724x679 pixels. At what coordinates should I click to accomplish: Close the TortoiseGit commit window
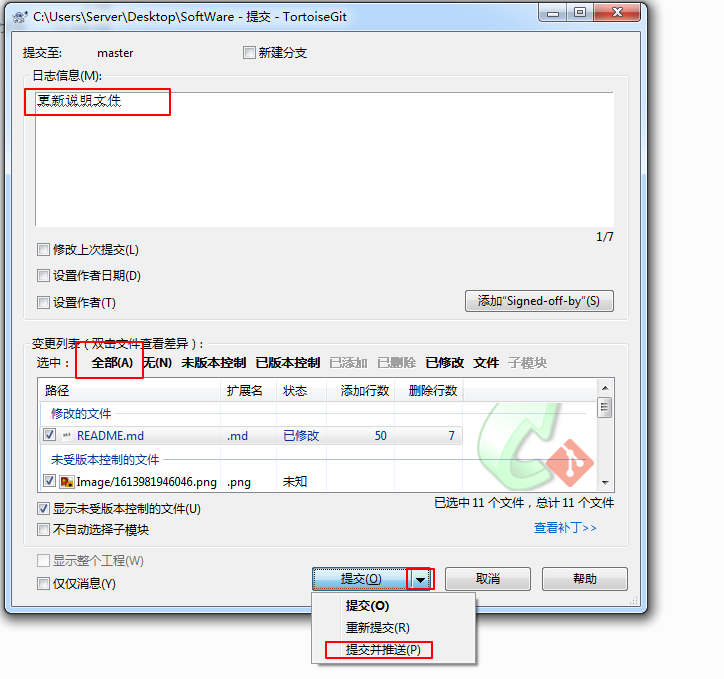click(617, 12)
